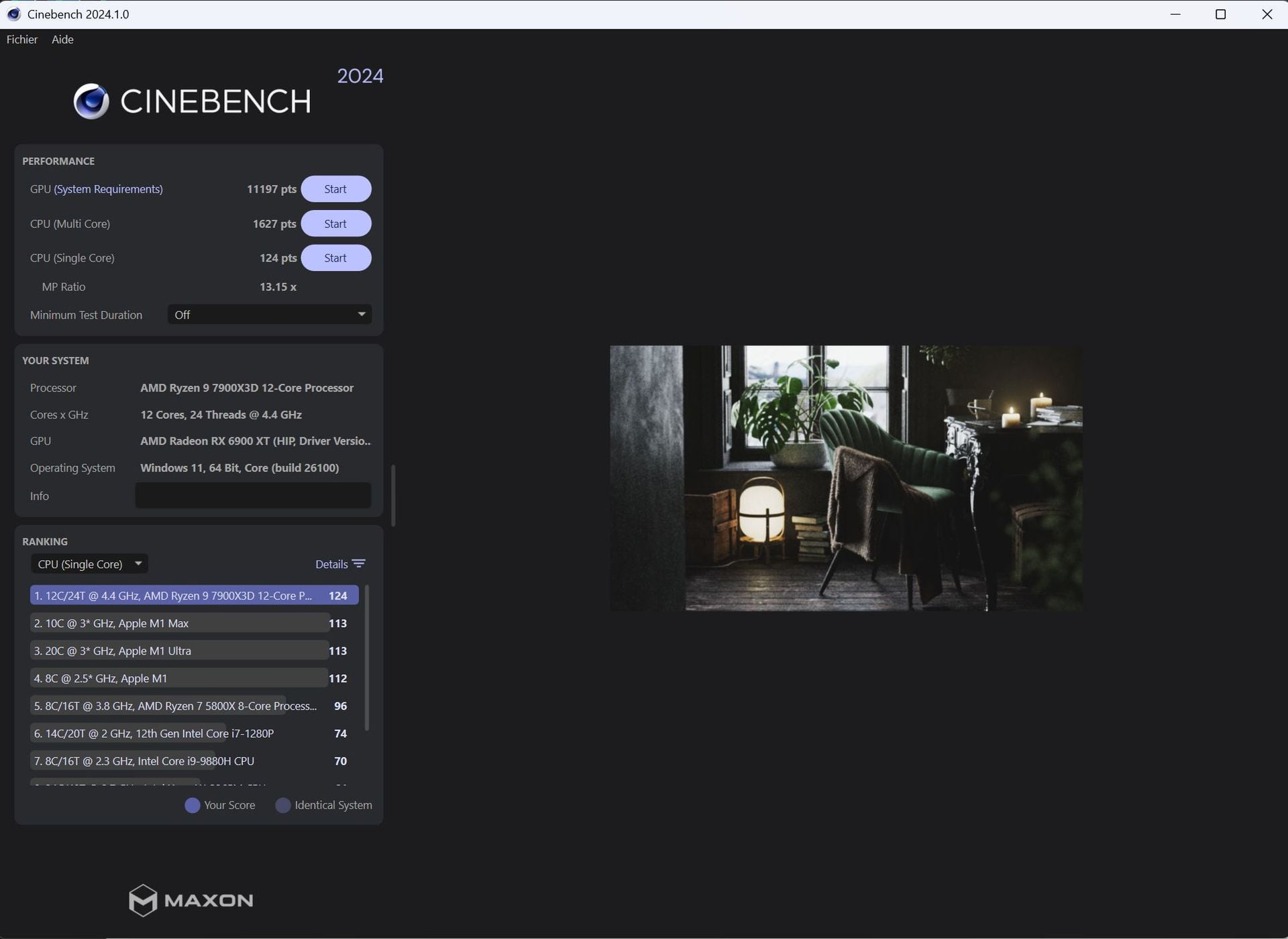Click the Cinebench title bar app icon

click(13, 14)
